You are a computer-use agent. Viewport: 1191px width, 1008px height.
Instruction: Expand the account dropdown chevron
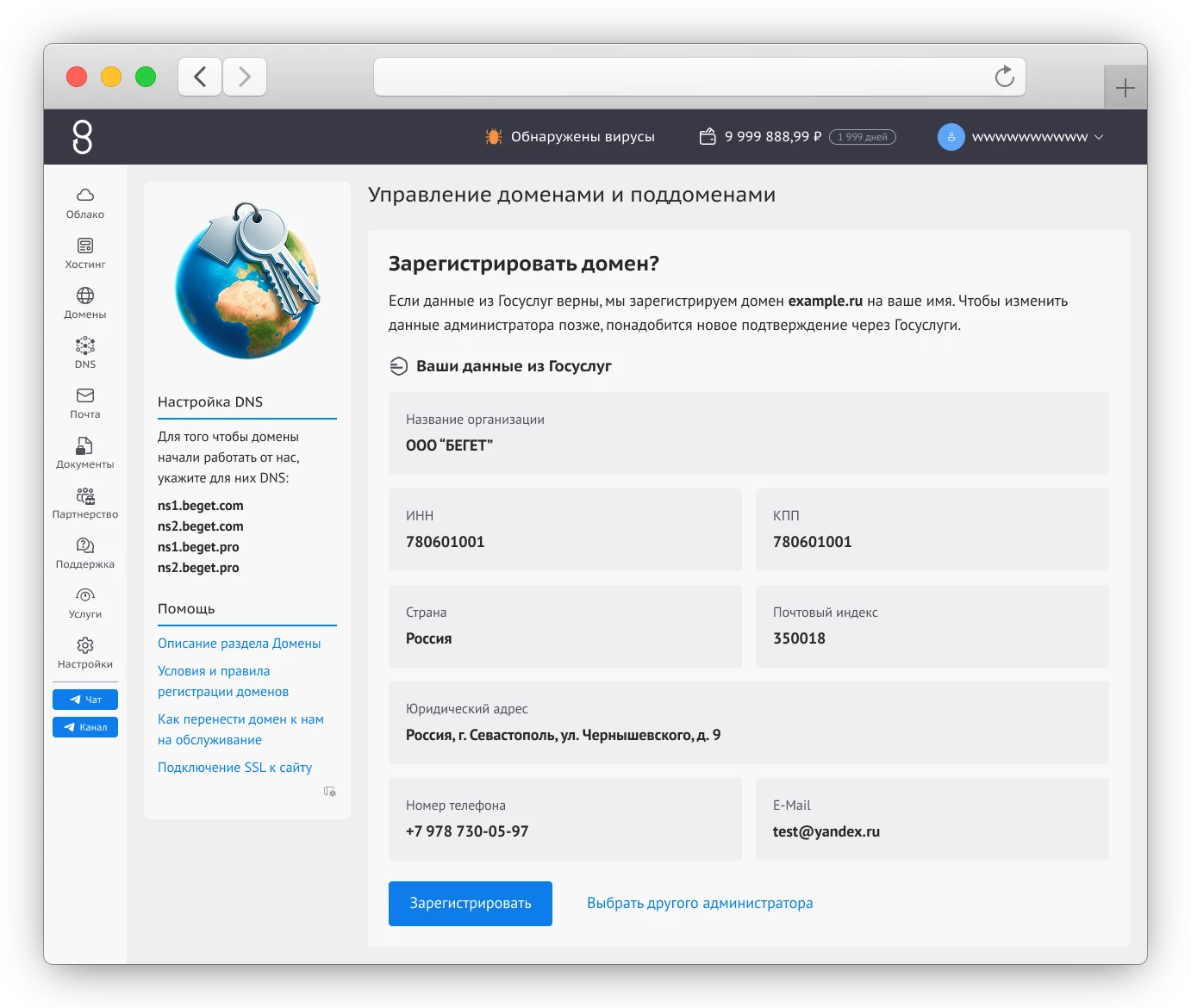1099,137
